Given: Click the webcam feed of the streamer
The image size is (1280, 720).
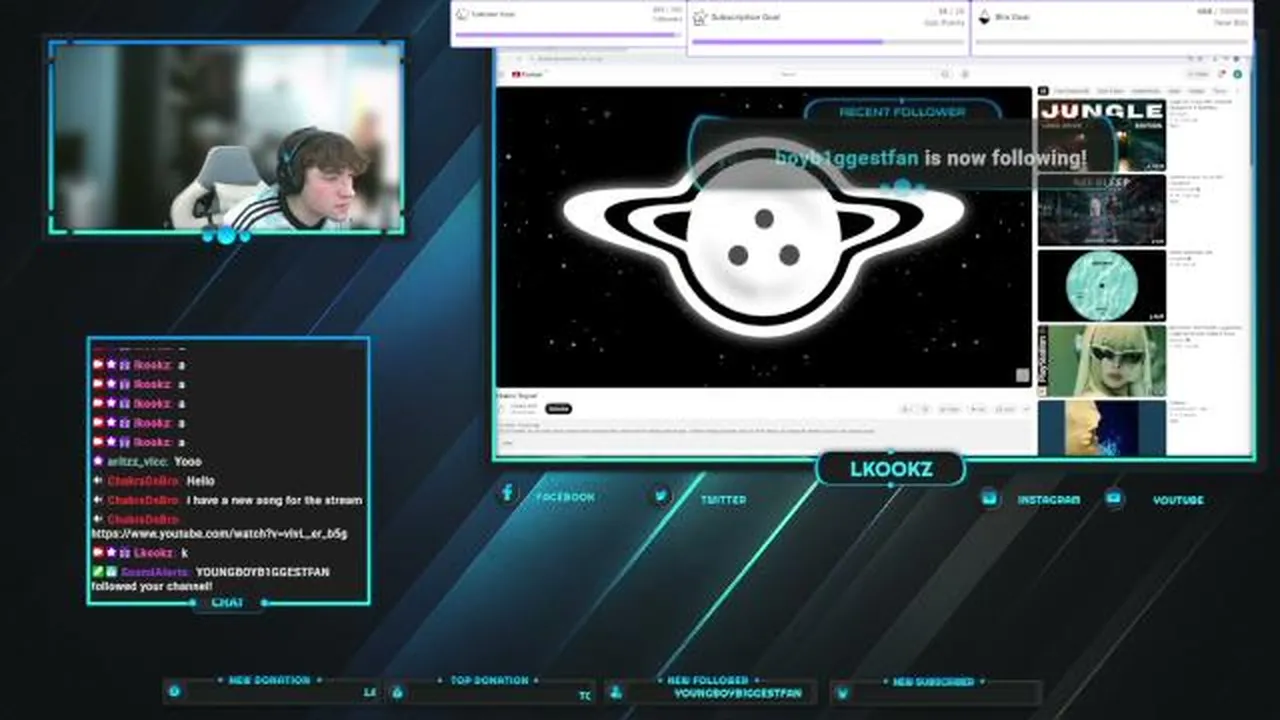Looking at the screenshot, I should (x=227, y=138).
